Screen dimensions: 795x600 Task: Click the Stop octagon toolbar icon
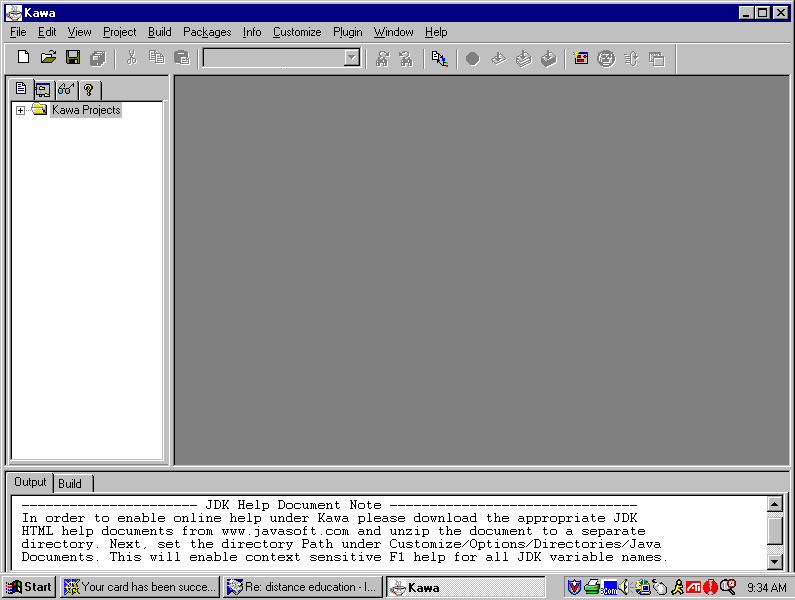pos(473,59)
